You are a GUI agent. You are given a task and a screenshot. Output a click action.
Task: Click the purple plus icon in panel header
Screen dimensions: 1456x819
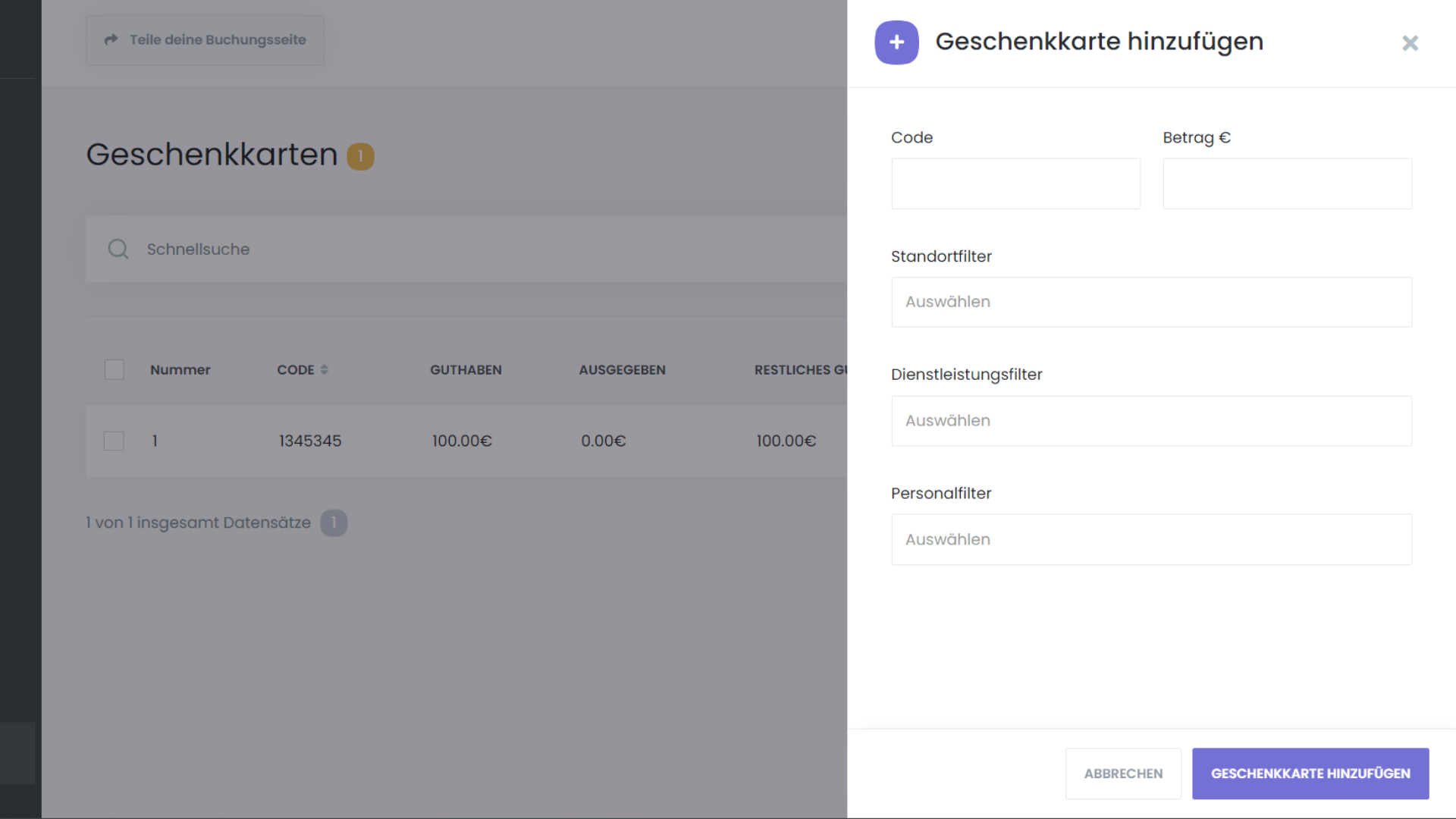tap(896, 42)
